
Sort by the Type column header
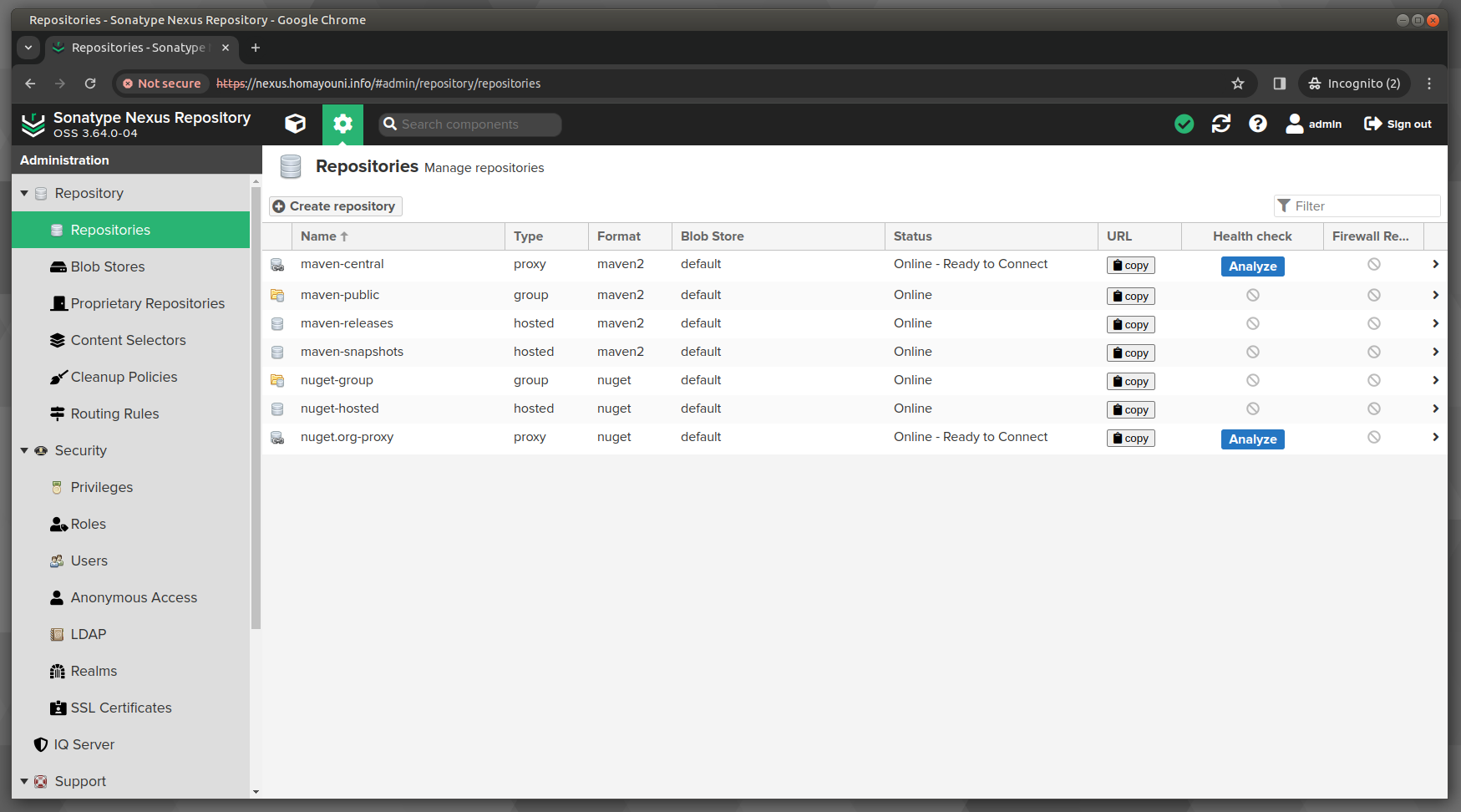[546, 236]
